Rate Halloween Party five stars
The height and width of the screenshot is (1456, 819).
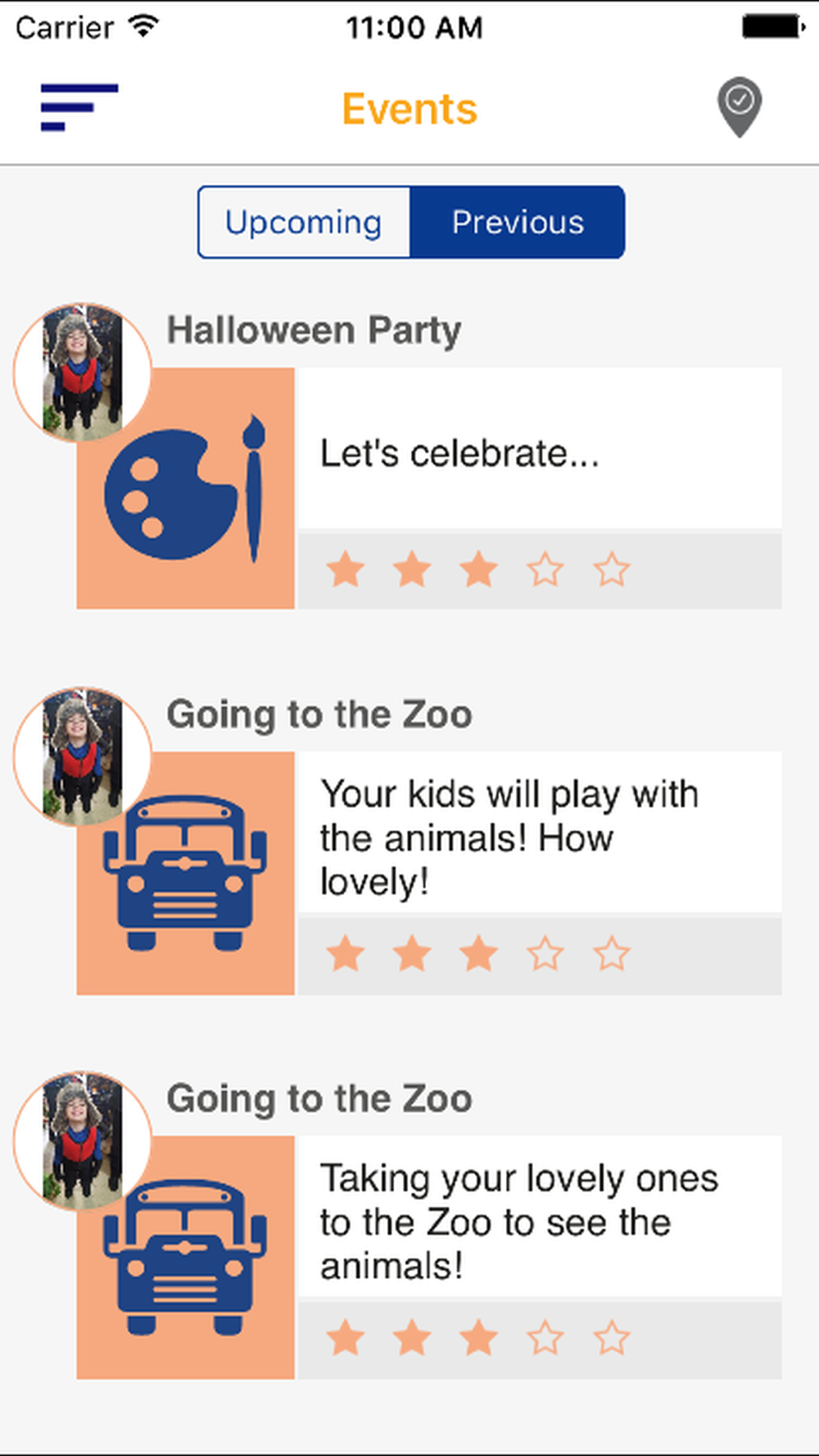(x=611, y=570)
